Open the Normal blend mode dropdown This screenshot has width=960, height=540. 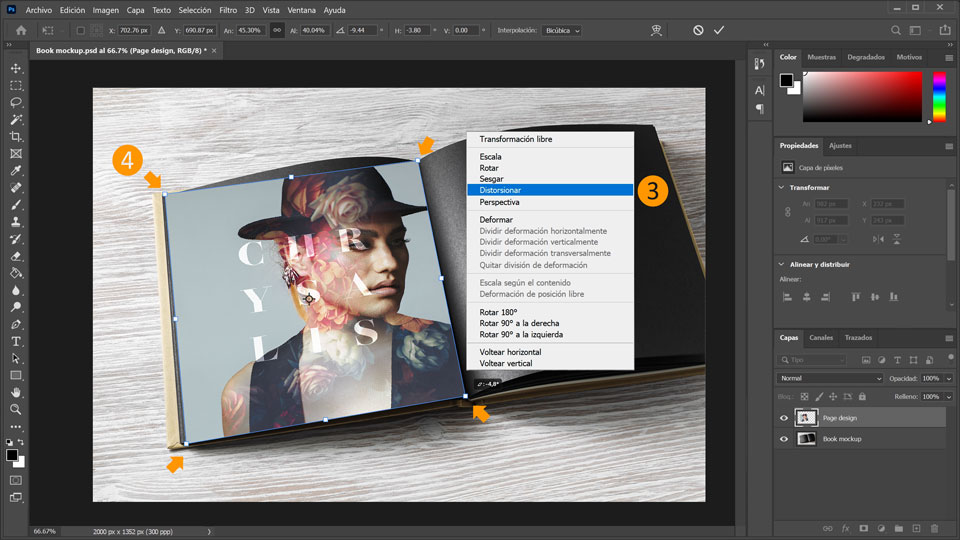coord(829,379)
